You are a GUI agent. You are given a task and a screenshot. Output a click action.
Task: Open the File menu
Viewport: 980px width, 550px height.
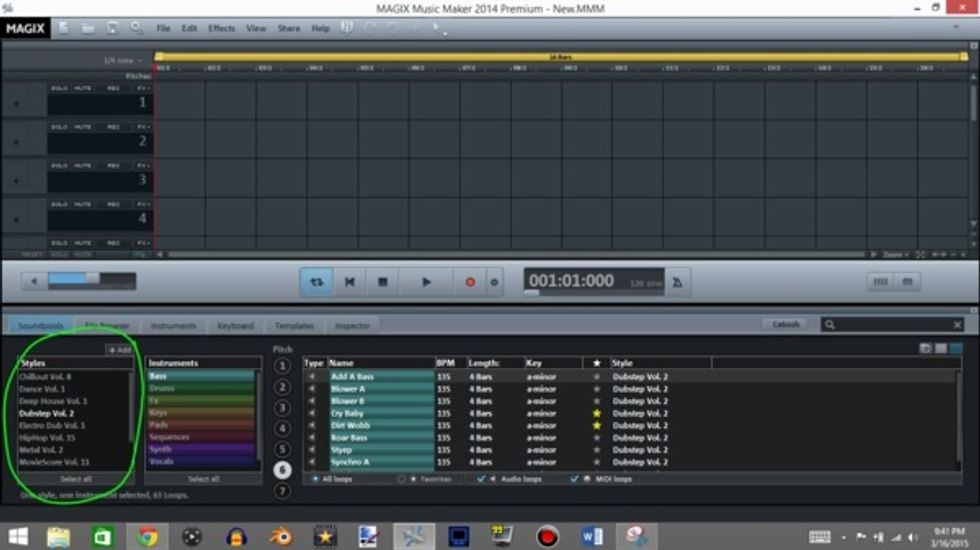click(x=163, y=28)
